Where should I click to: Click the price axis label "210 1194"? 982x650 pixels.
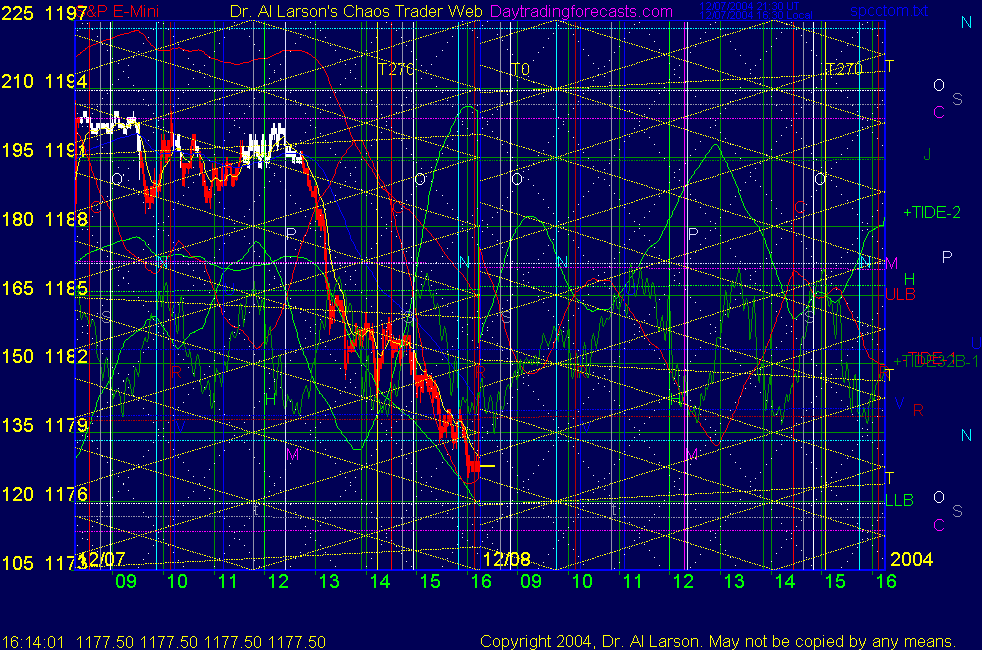pos(44,81)
